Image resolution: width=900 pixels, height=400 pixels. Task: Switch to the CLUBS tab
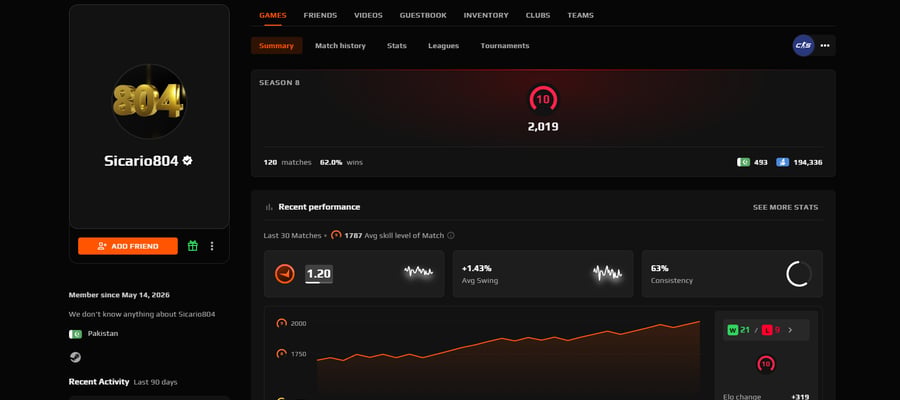(538, 15)
